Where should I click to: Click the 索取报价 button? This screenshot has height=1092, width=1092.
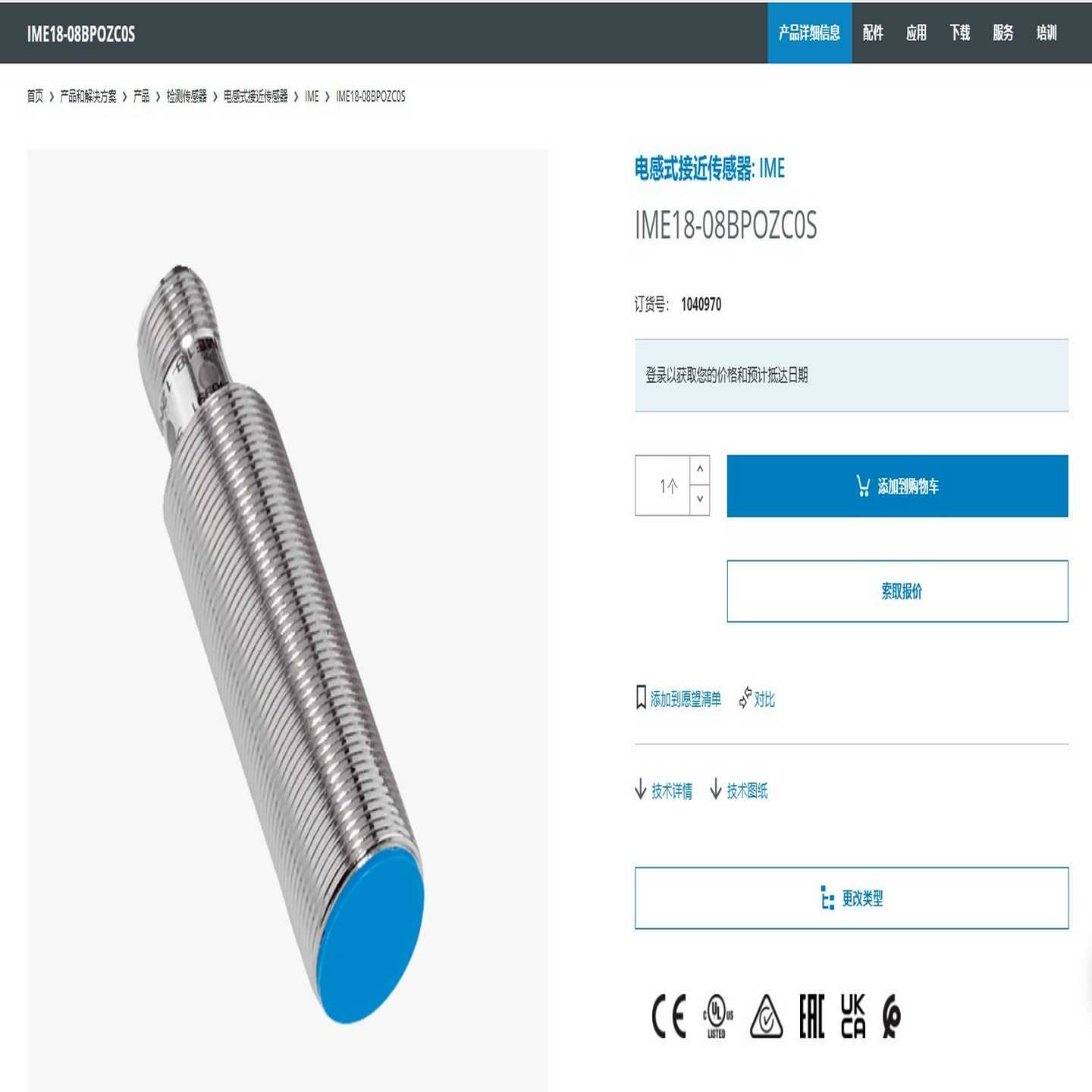point(897,591)
